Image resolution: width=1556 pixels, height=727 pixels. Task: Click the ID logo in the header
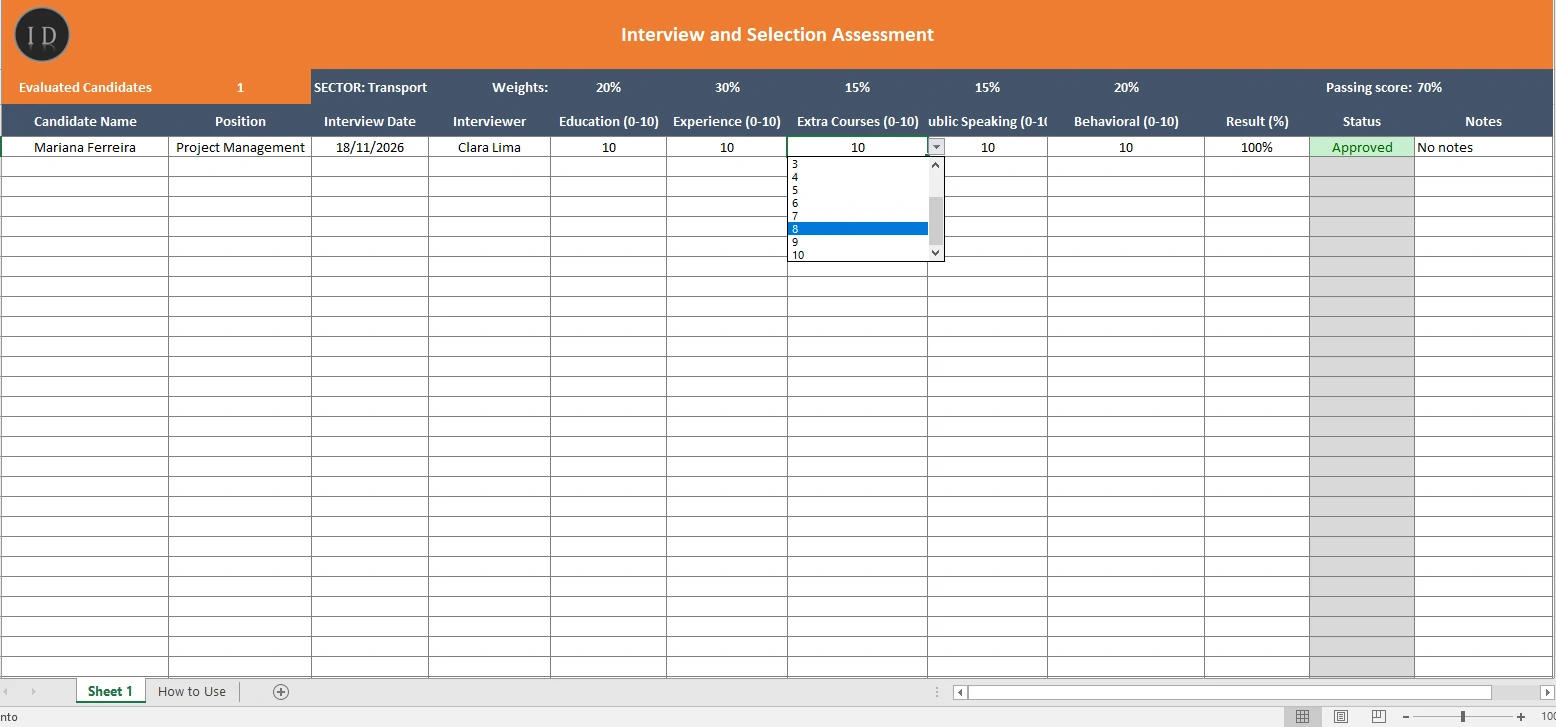(x=42, y=35)
